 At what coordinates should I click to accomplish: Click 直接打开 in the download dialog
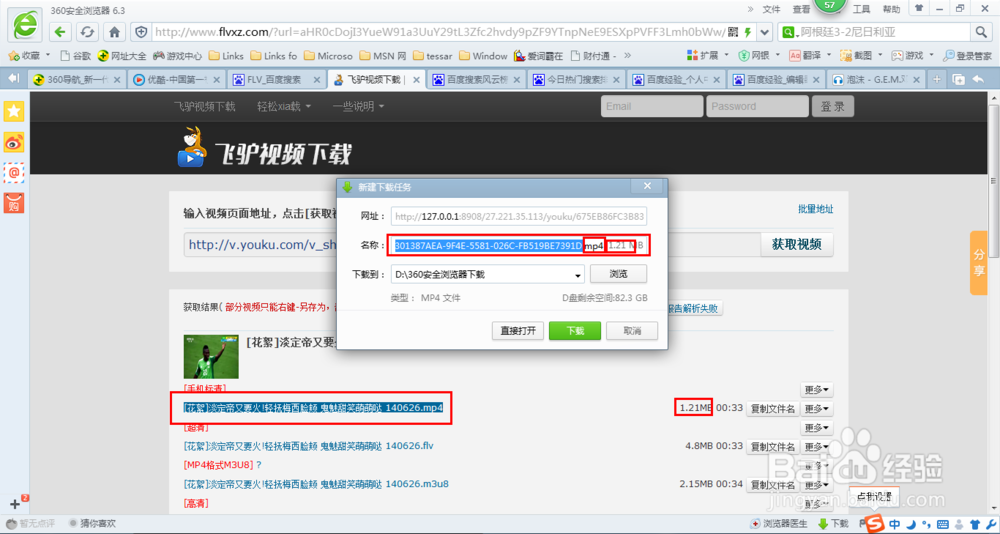click(x=518, y=330)
